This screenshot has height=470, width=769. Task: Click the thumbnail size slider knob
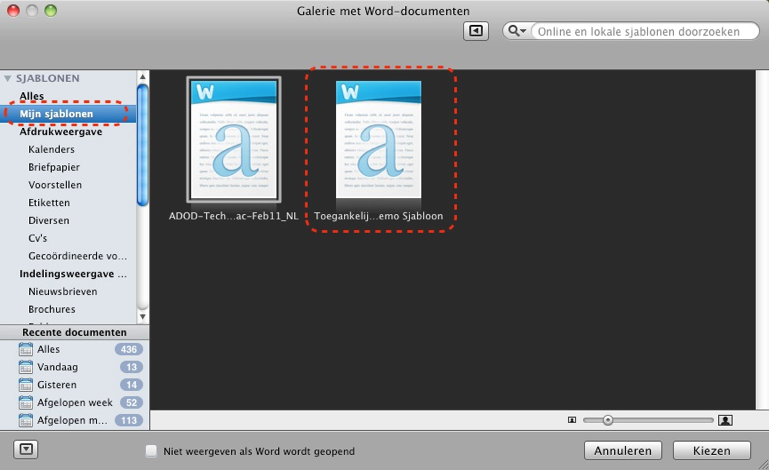(x=608, y=420)
